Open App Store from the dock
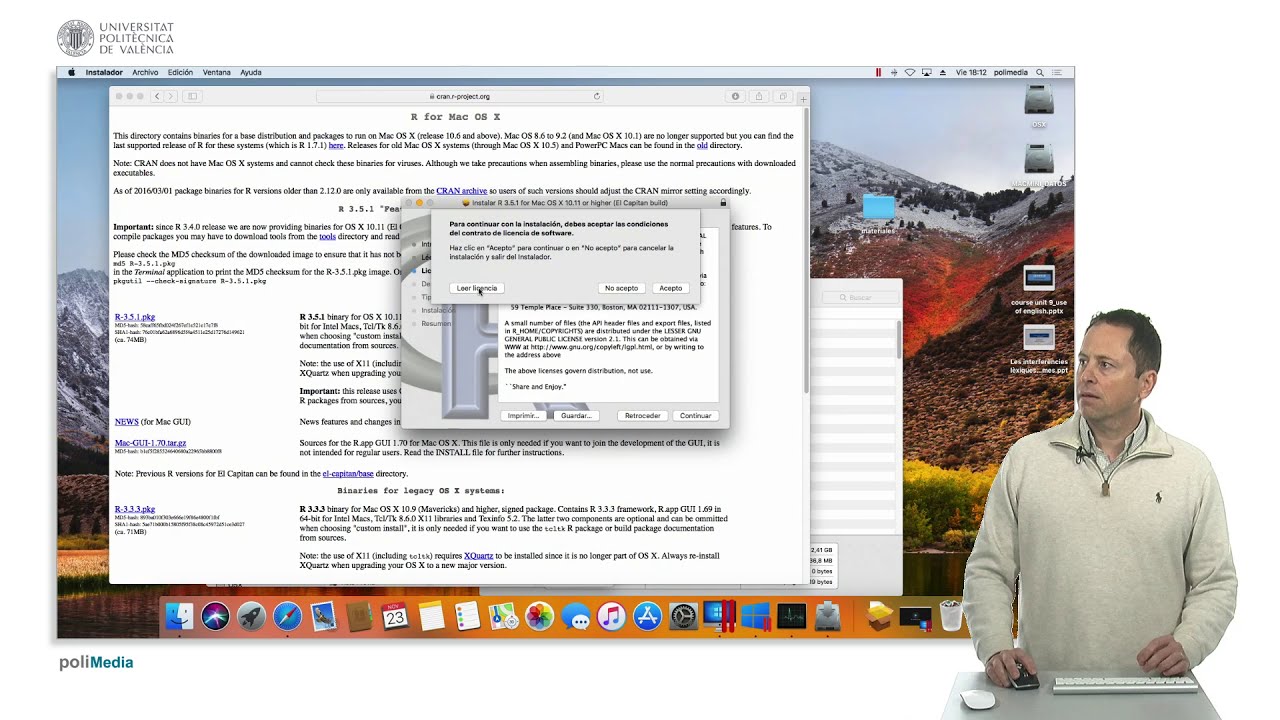 click(647, 616)
